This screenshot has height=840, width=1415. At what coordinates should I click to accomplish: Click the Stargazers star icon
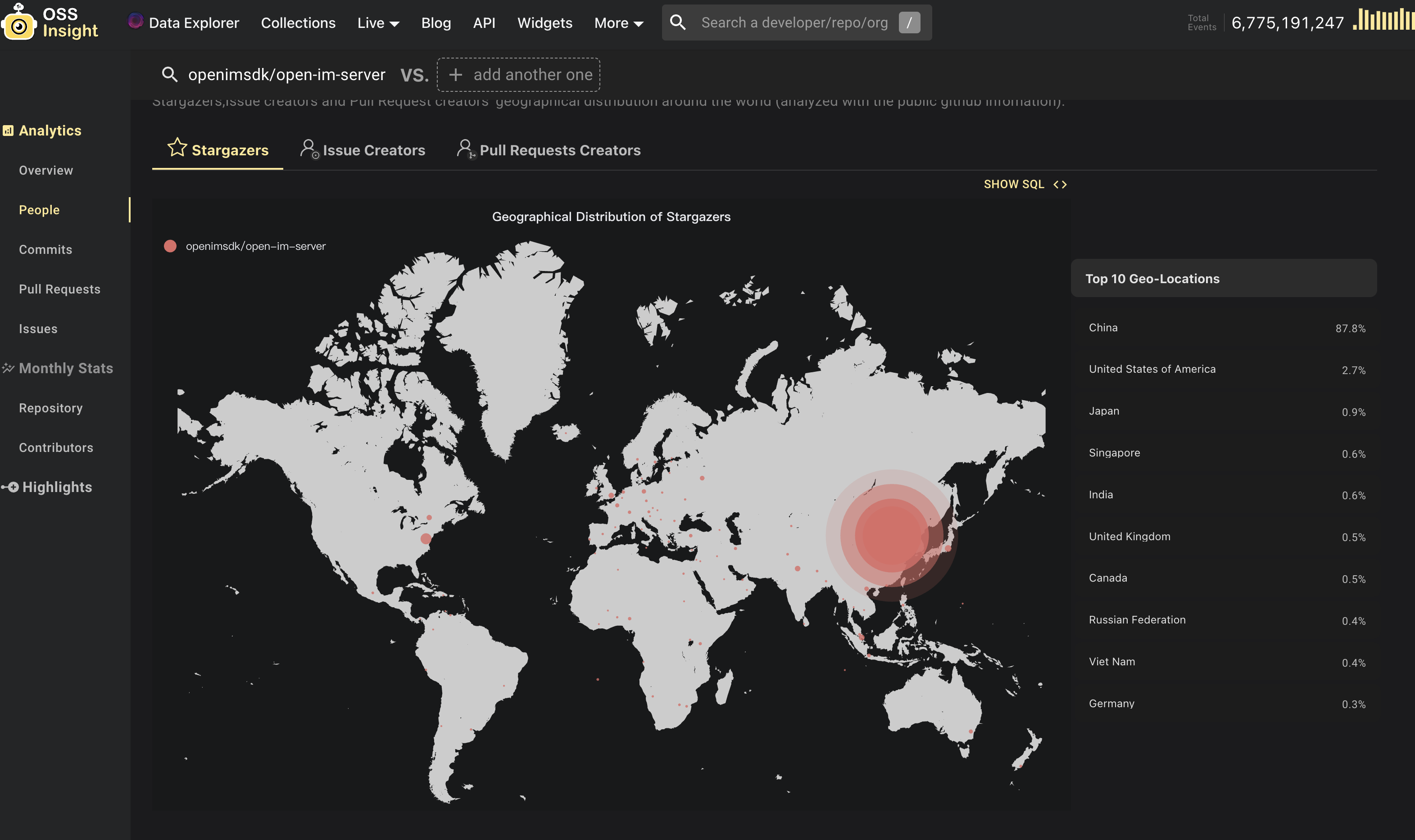pos(177,148)
